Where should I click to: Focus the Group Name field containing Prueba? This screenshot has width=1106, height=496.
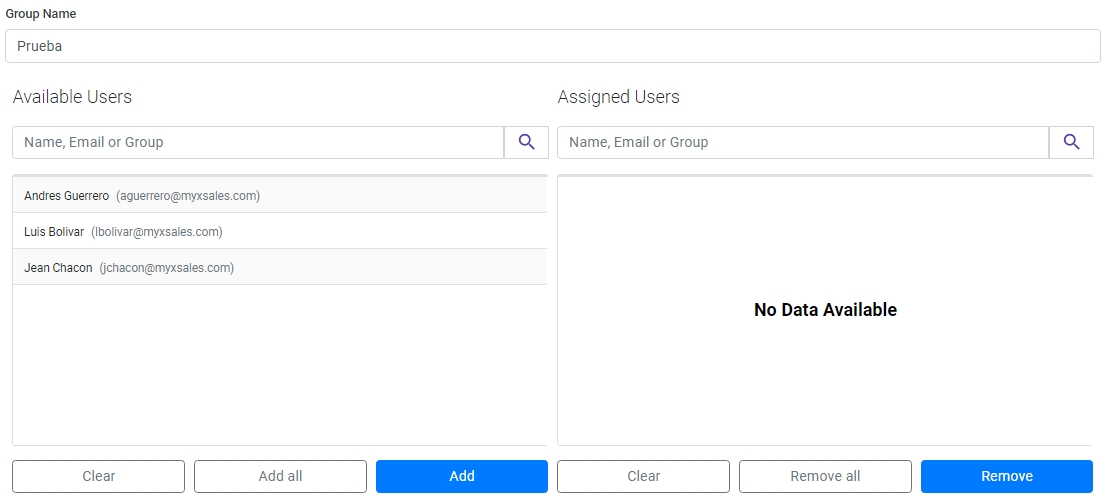tap(553, 46)
